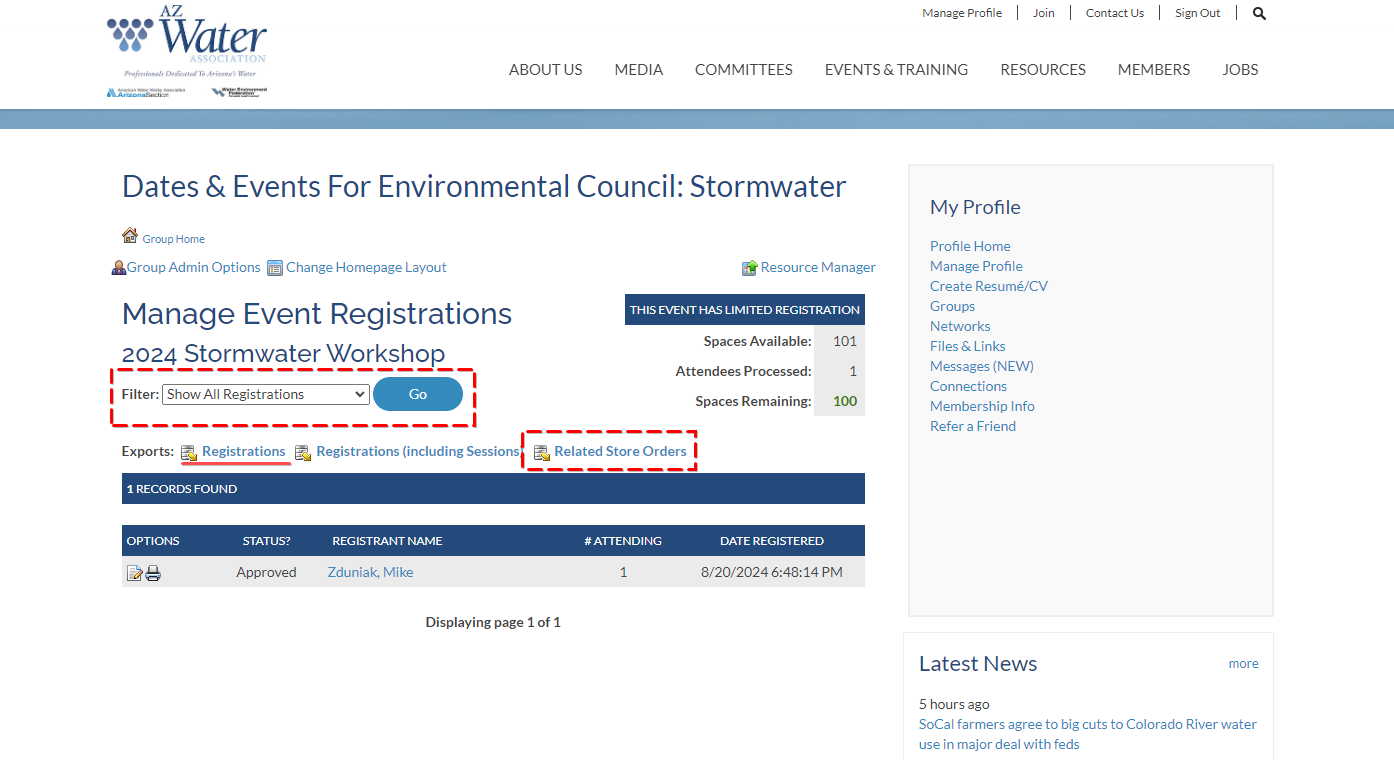Screen dimensions: 1394x760
Task: Click the # Attending column header
Action: pos(623,541)
